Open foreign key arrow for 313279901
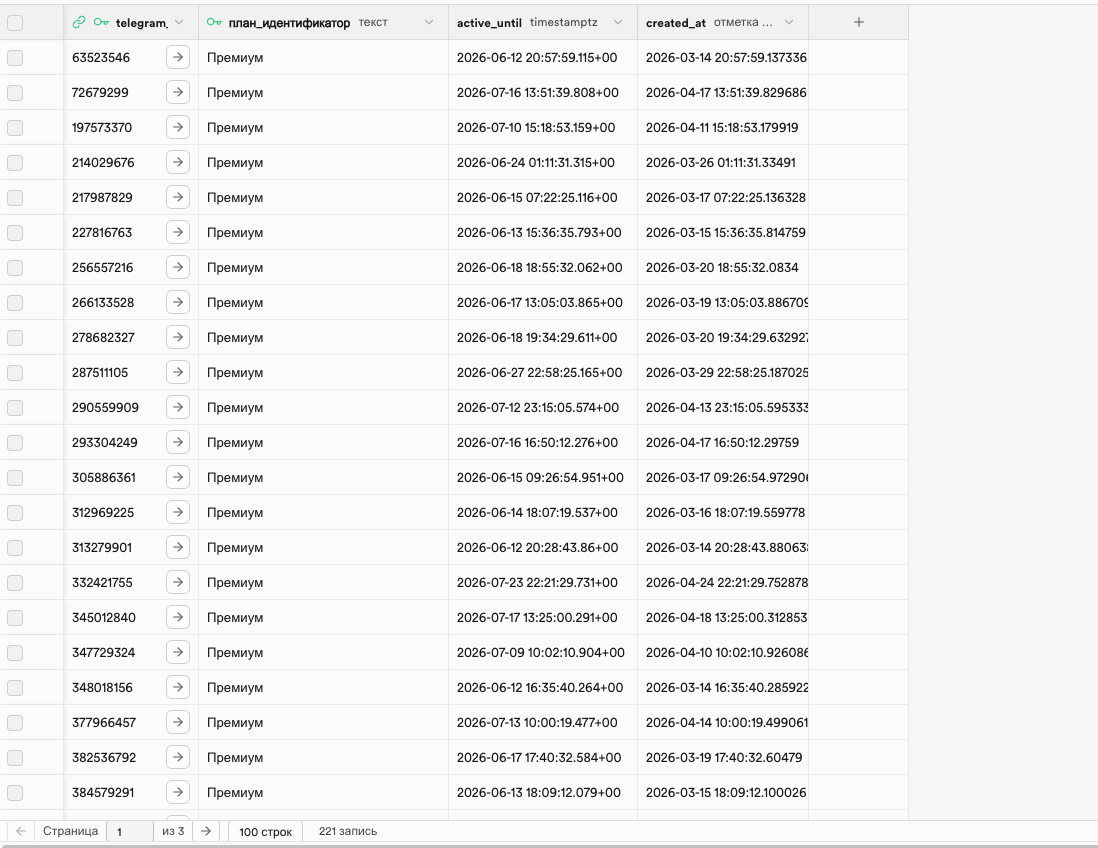Viewport: 1098px width, 848px height. coord(178,547)
